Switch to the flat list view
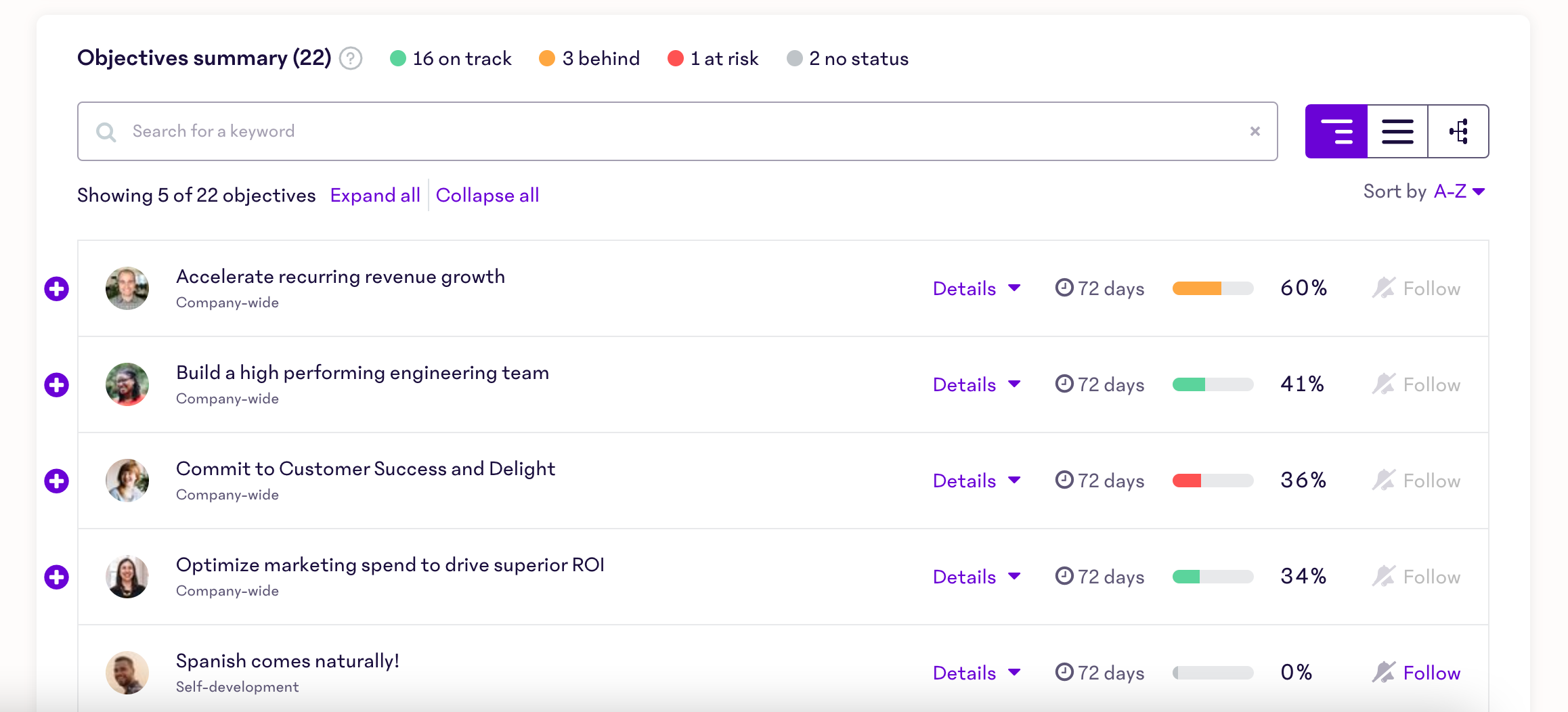 pyautogui.click(x=1397, y=131)
